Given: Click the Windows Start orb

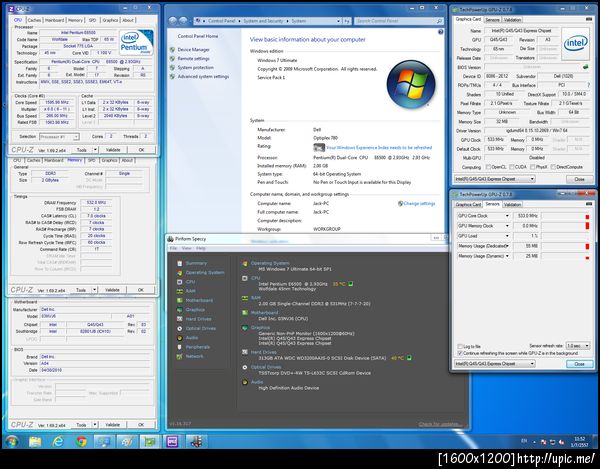Looking at the screenshot, I should pyautogui.click(x=11, y=440).
